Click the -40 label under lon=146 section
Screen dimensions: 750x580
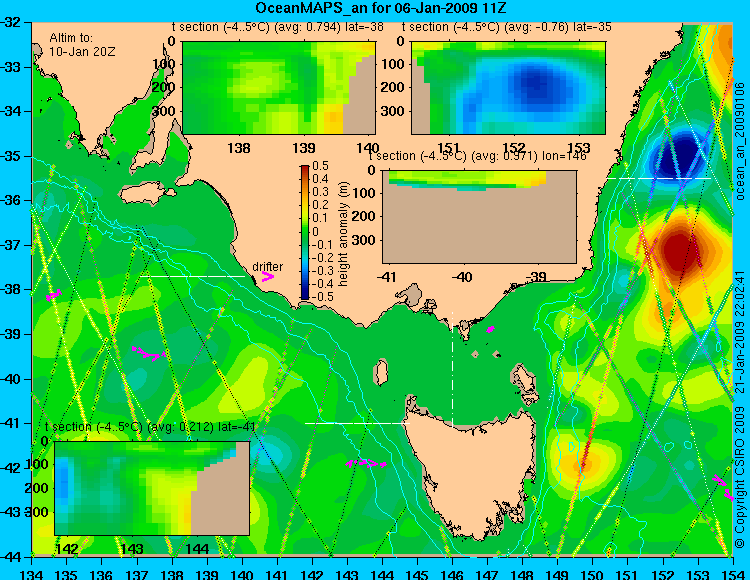point(462,277)
